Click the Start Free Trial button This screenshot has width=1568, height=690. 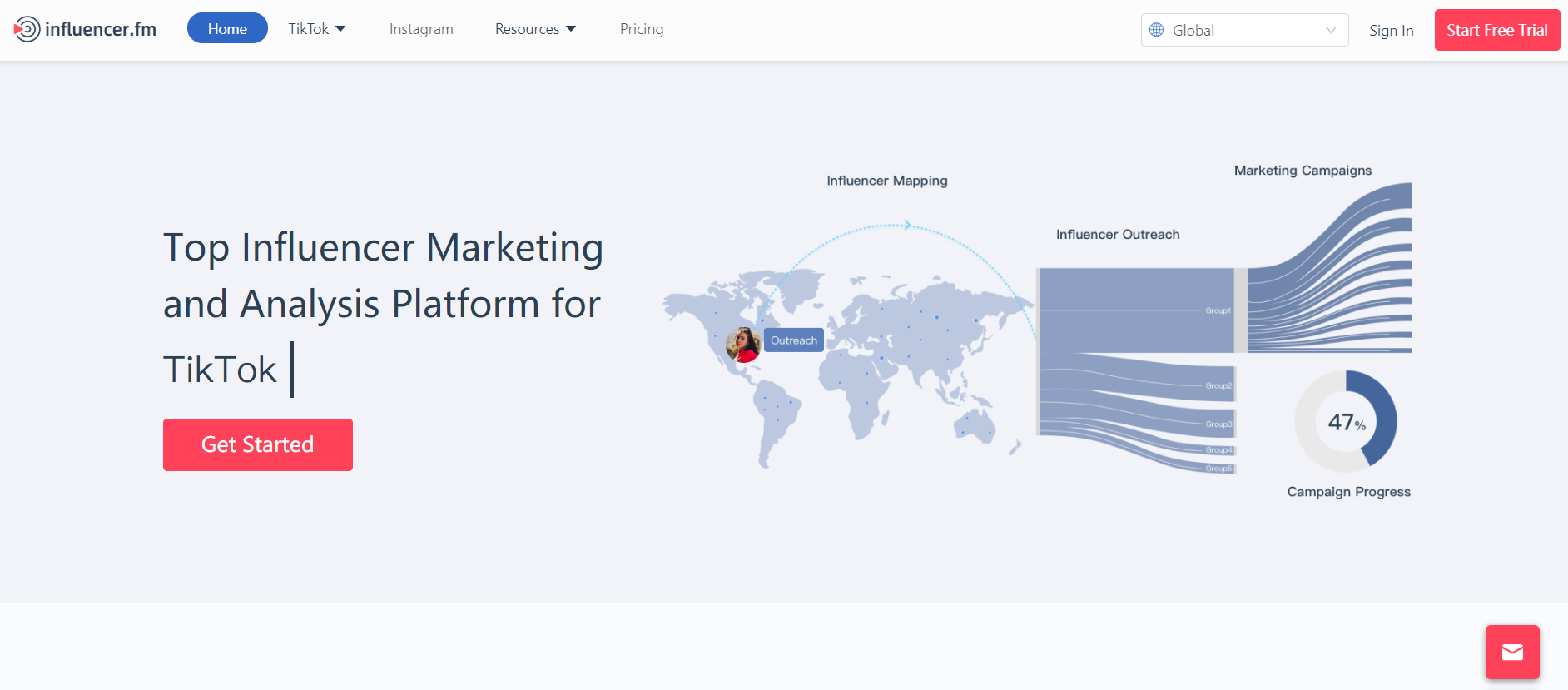pos(1497,30)
